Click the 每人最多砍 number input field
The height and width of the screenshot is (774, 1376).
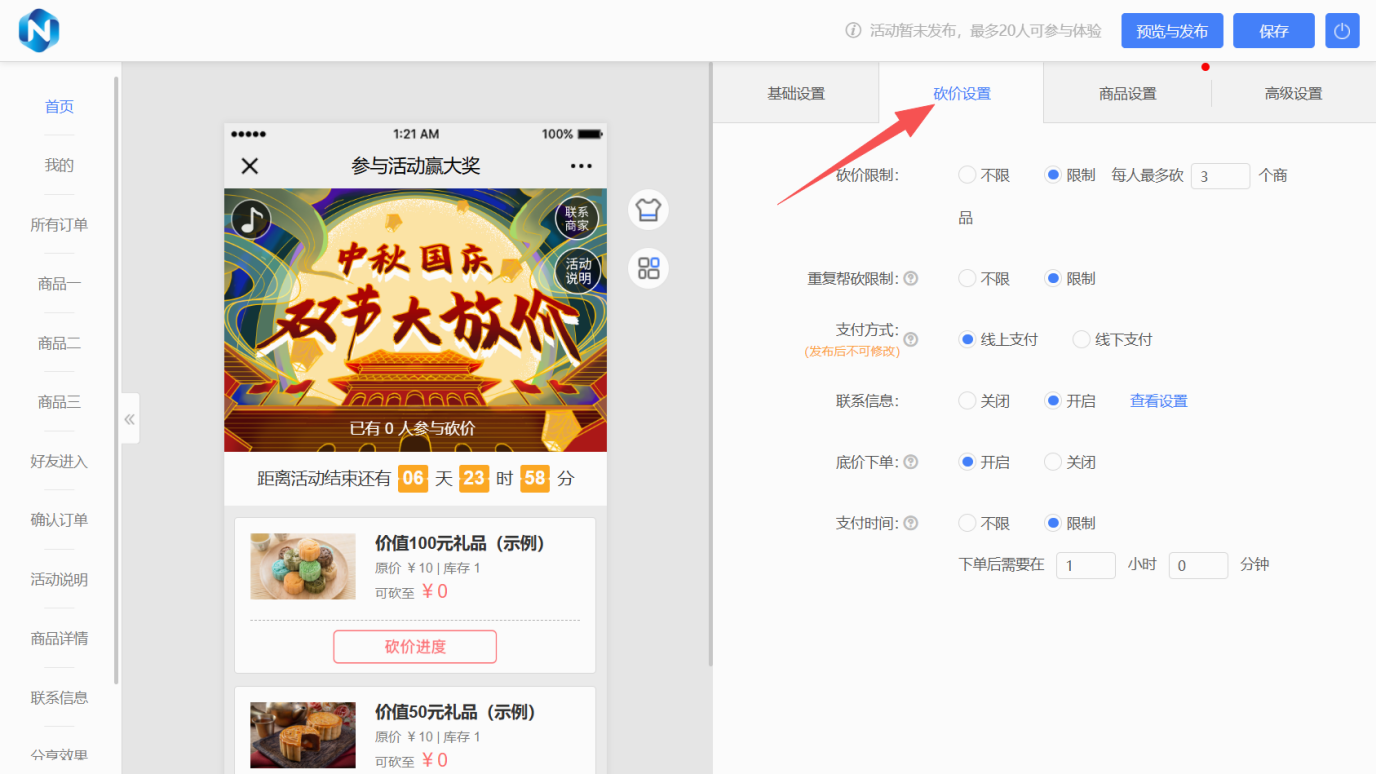click(1220, 175)
